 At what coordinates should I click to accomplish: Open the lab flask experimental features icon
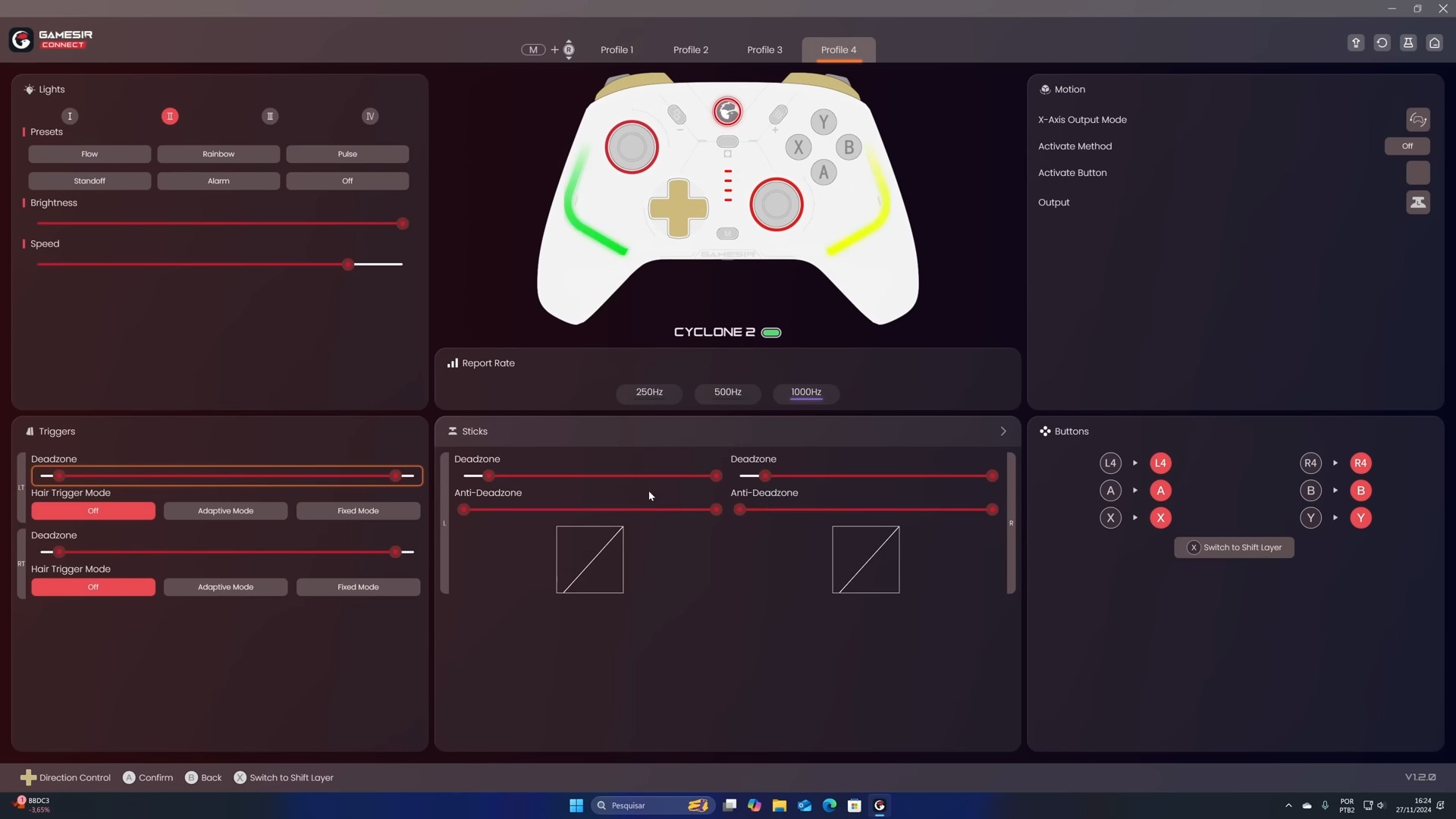click(1408, 42)
